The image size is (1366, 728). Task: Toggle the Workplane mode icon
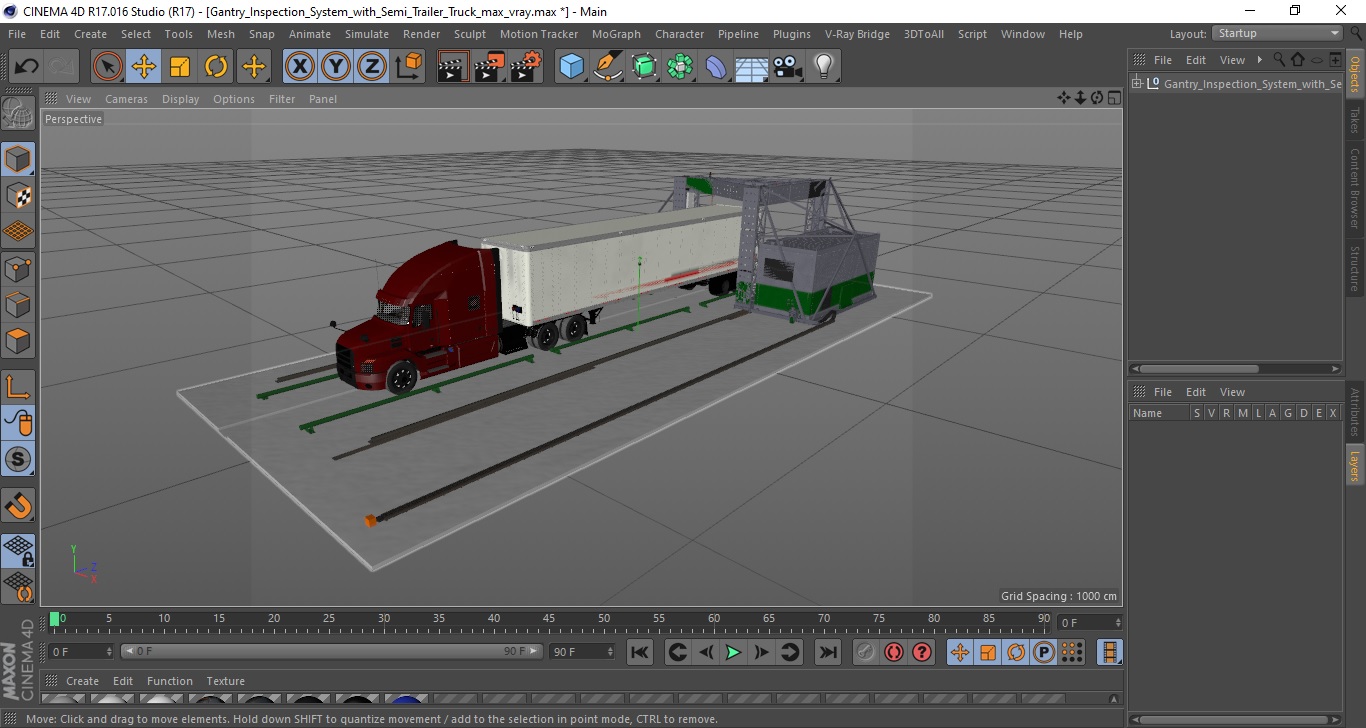point(18,232)
